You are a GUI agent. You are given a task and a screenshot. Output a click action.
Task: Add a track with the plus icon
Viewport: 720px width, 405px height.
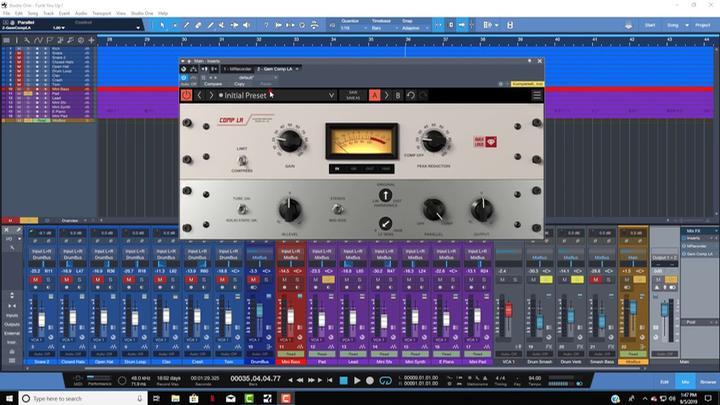click(x=91, y=40)
